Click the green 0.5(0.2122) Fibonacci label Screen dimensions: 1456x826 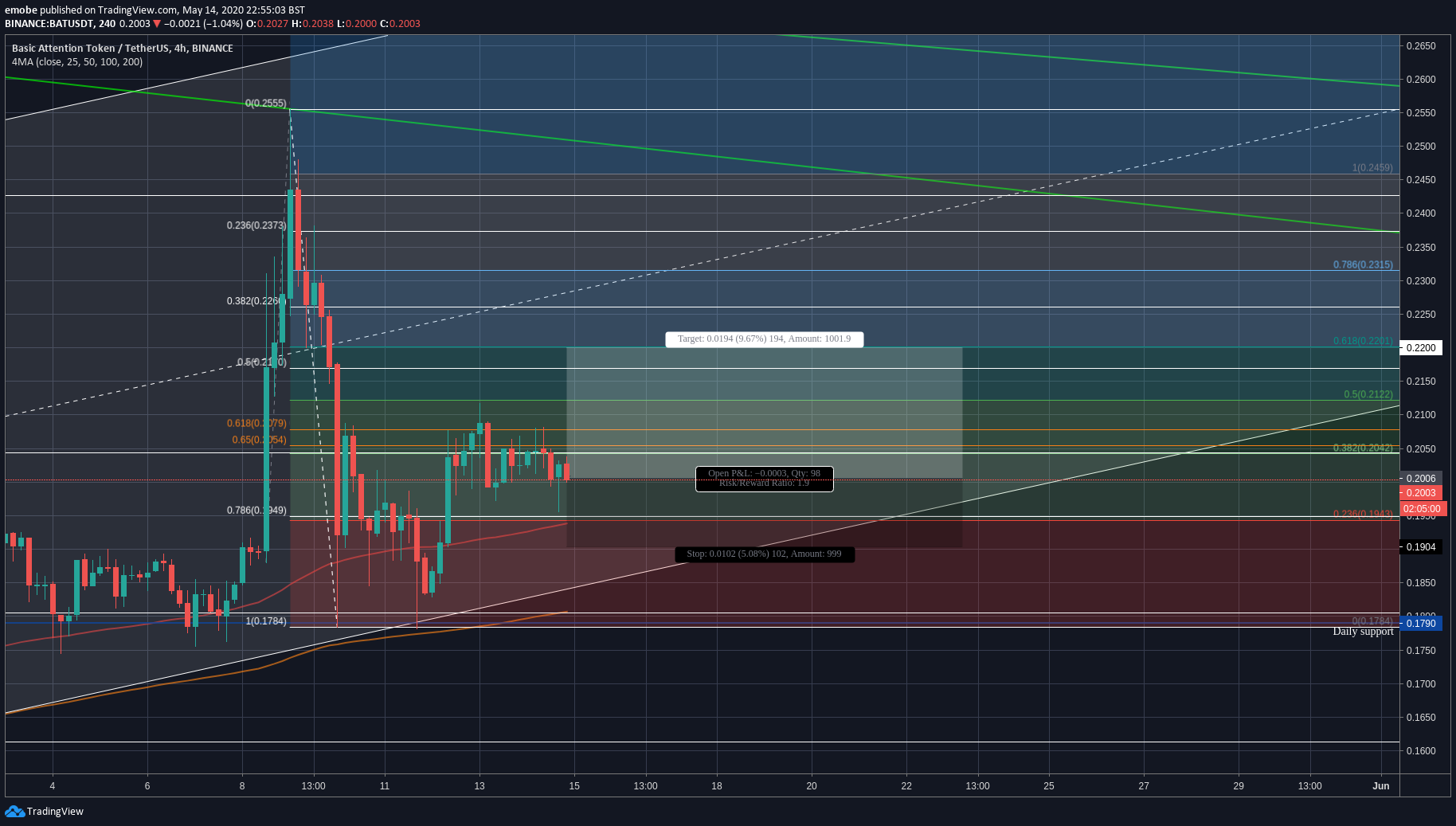point(1368,395)
